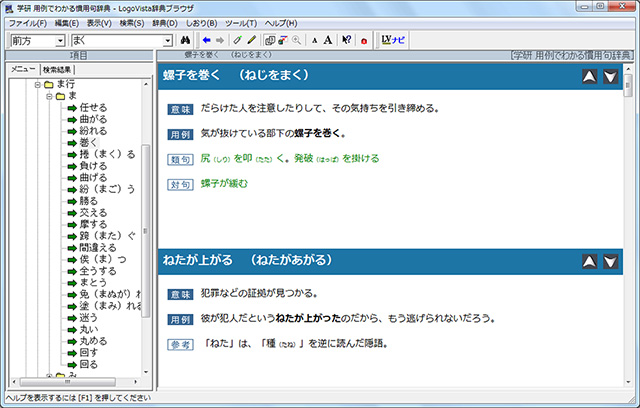Click the LVナビ toolbar button
Image resolution: width=640 pixels, height=408 pixels.
coord(393,40)
